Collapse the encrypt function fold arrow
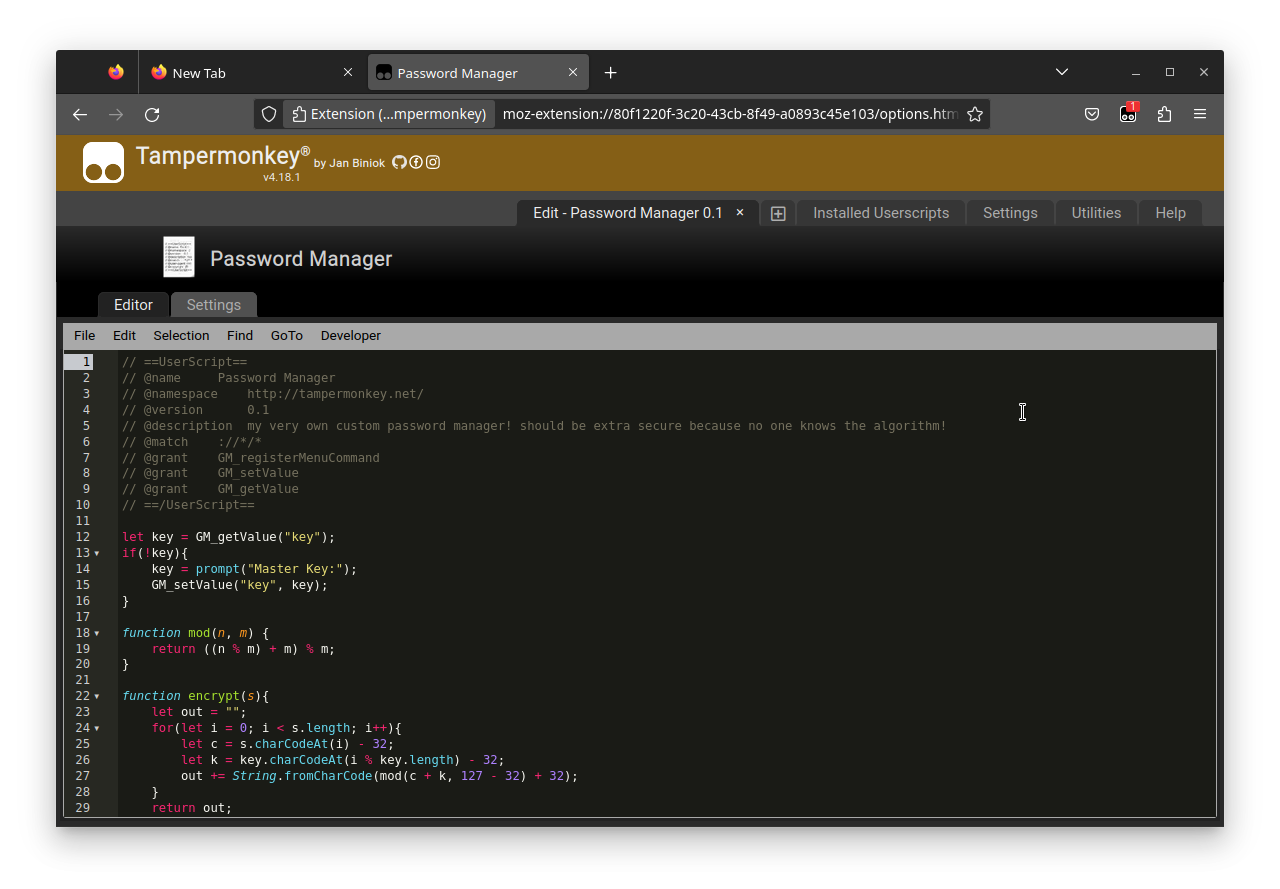The height and width of the screenshot is (889, 1280). [97, 696]
